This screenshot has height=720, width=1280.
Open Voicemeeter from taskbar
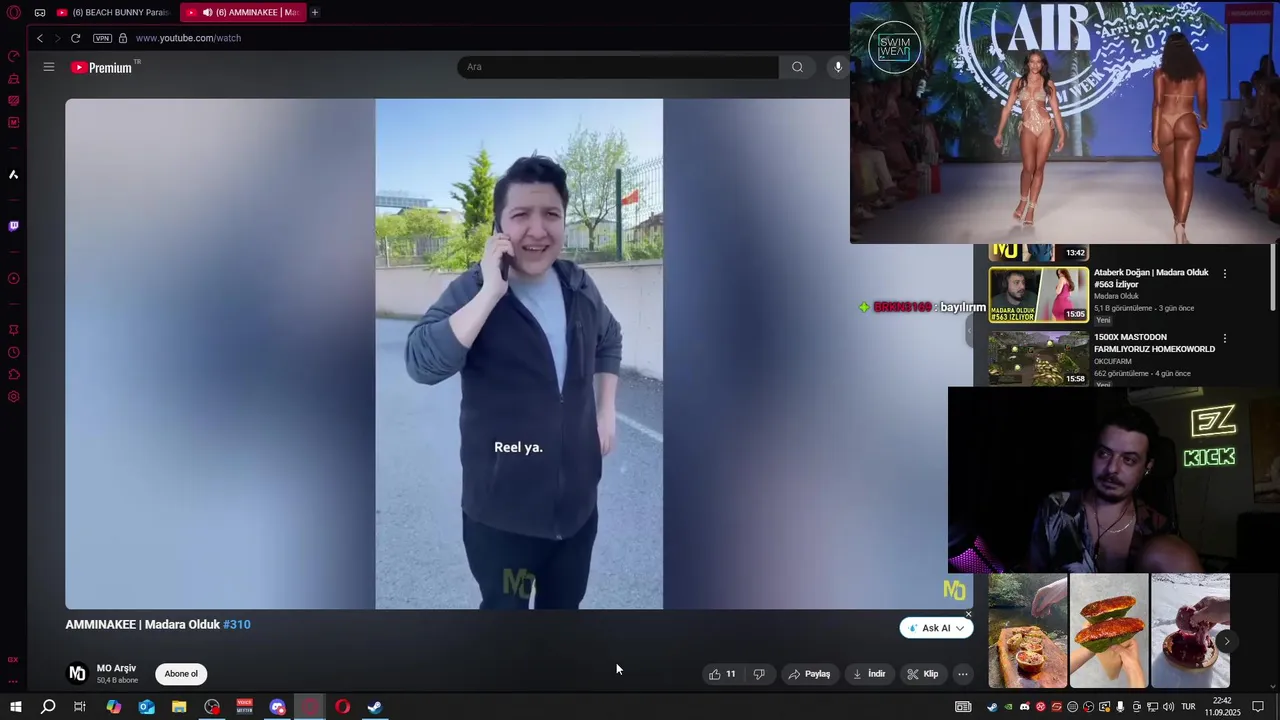click(245, 707)
